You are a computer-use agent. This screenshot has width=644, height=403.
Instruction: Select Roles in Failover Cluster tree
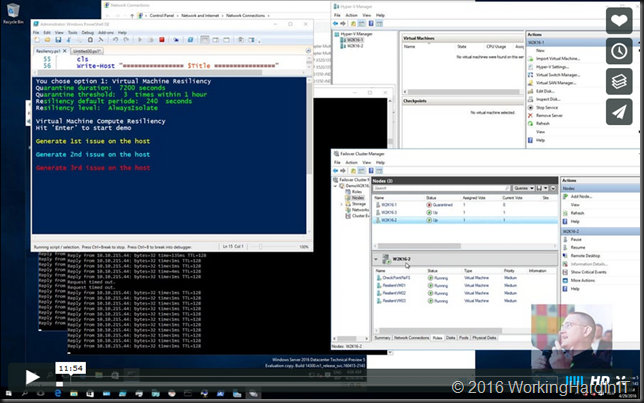tap(356, 192)
